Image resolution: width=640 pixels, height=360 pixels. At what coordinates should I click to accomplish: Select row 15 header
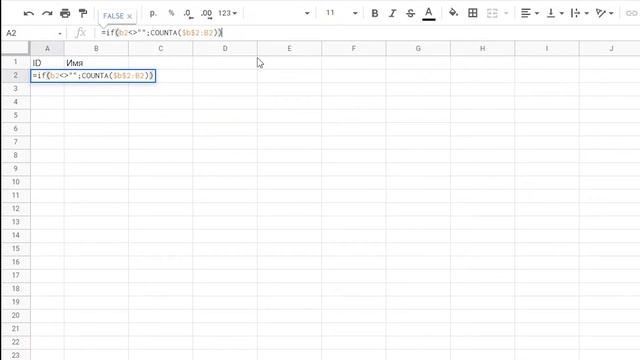pyautogui.click(x=16, y=249)
